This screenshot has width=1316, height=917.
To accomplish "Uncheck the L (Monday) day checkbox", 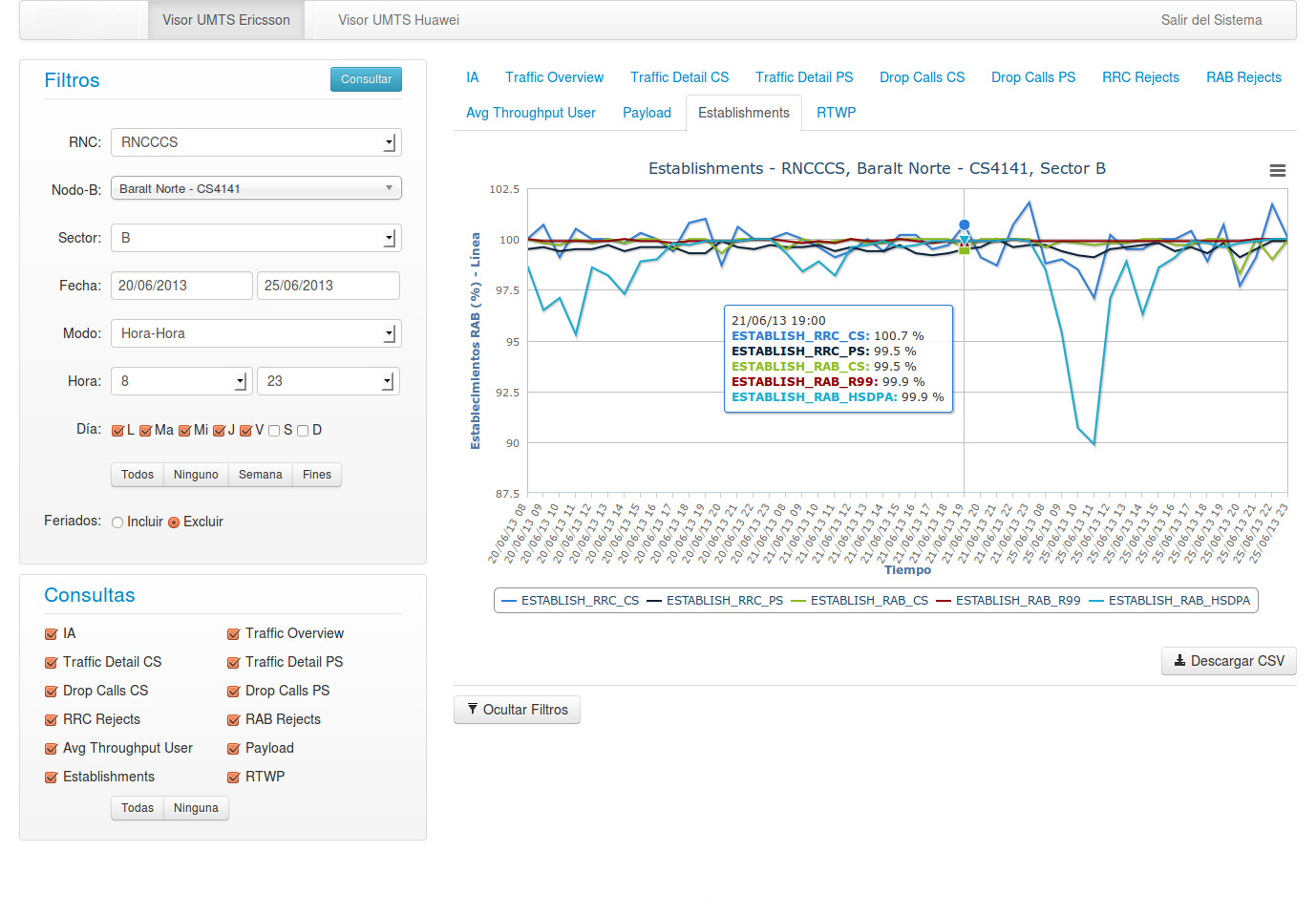I will pos(117,431).
